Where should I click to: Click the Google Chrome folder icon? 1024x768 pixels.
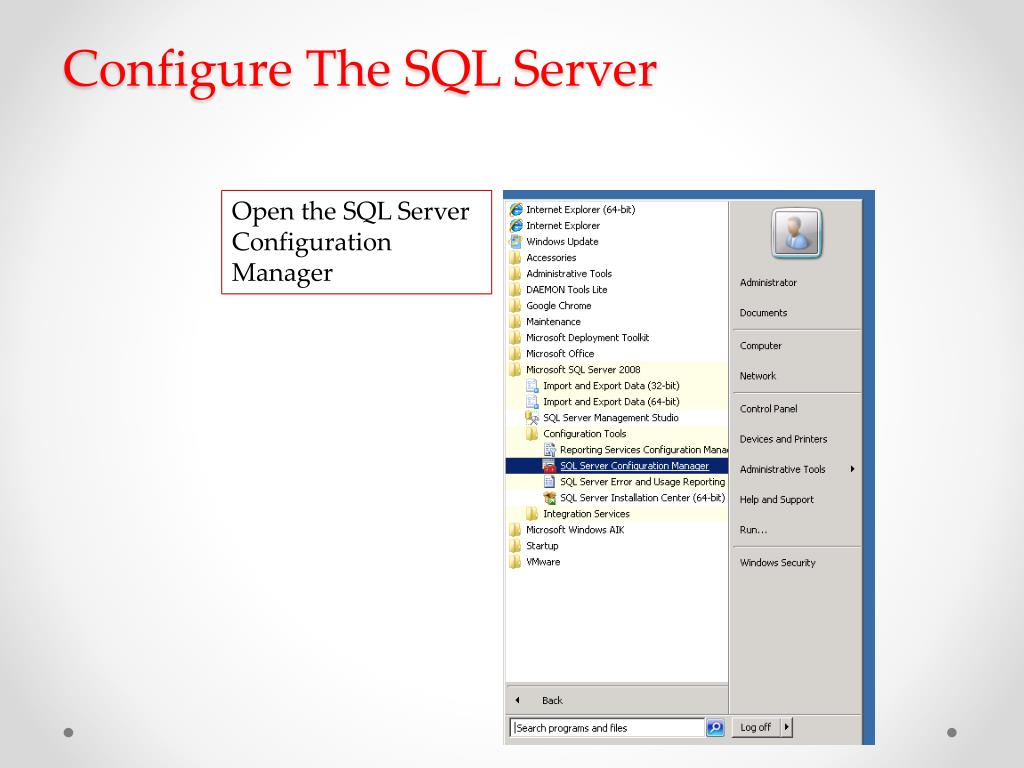pyautogui.click(x=516, y=306)
